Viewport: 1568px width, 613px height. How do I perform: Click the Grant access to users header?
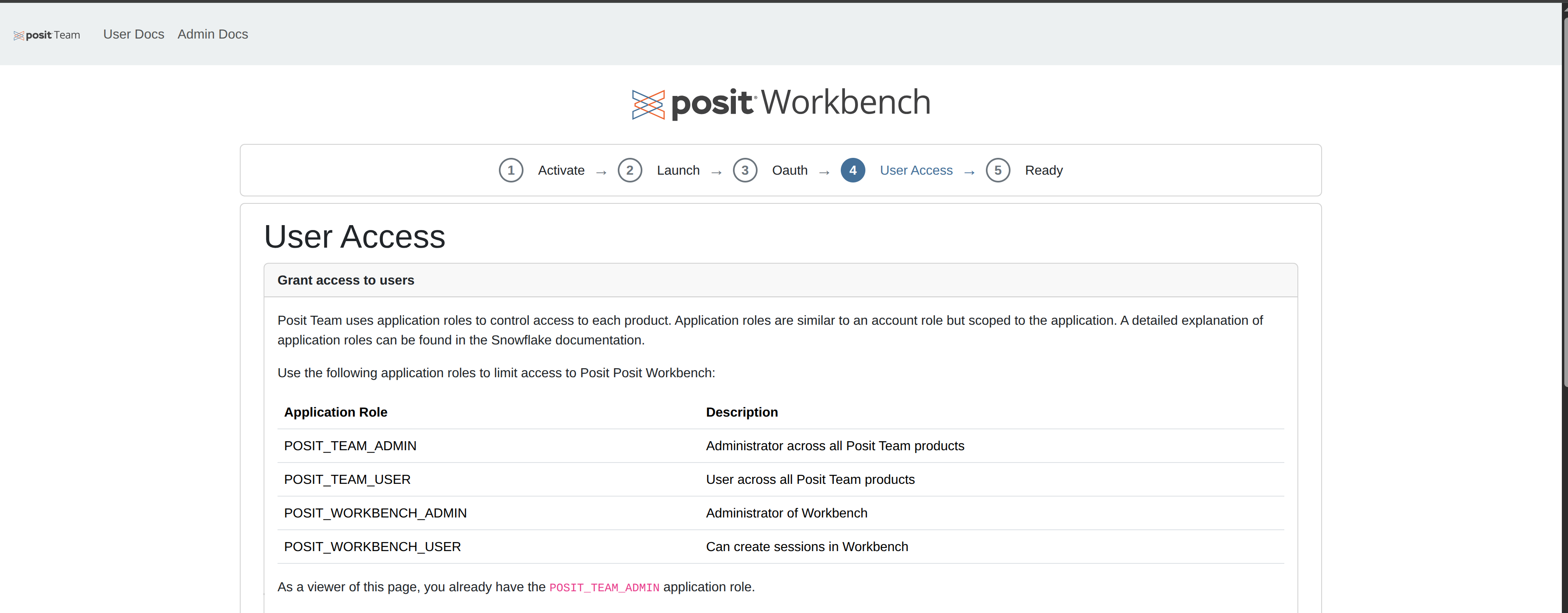click(x=781, y=280)
